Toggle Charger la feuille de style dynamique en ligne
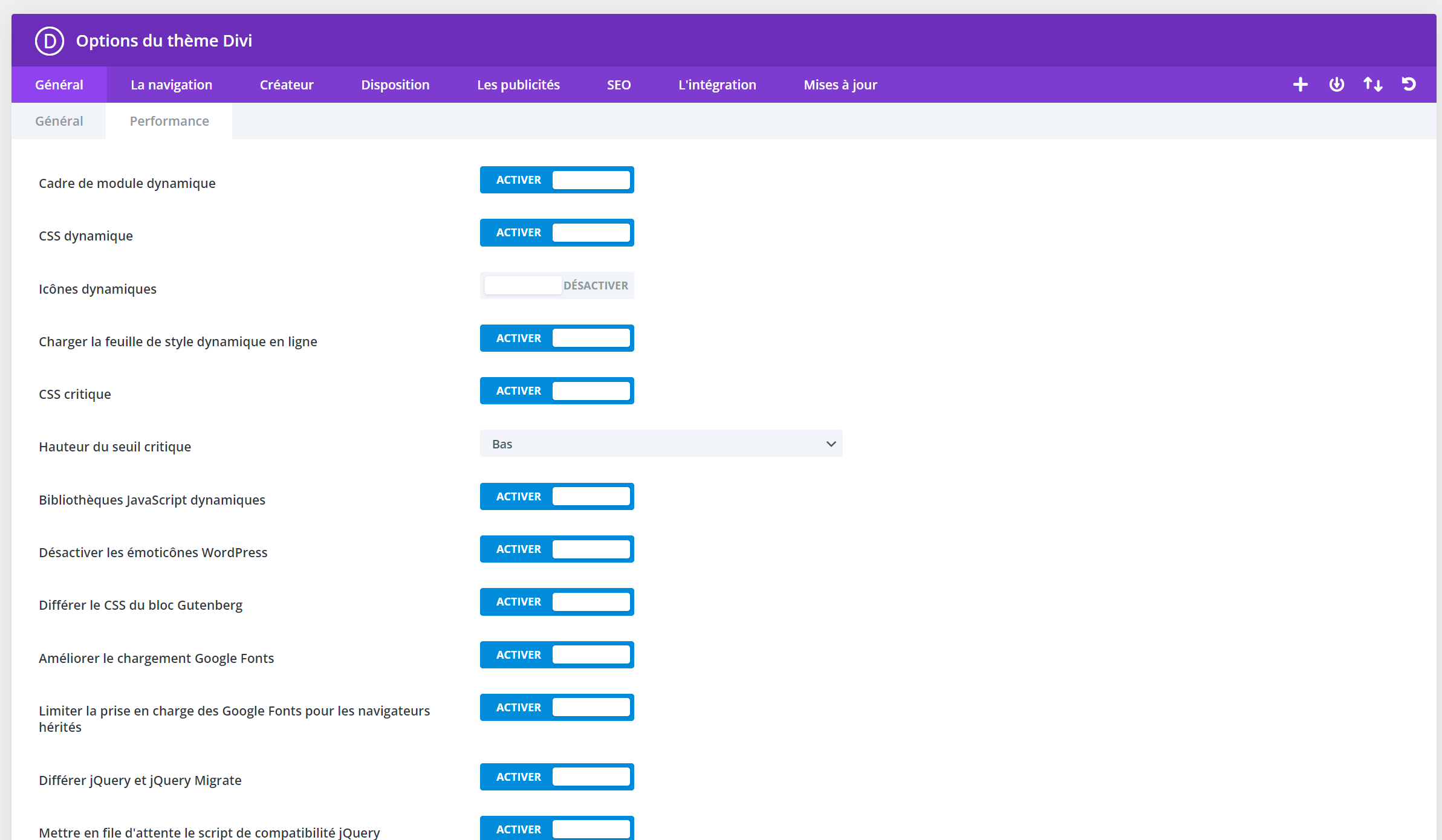This screenshot has width=1442, height=840. coord(557,338)
